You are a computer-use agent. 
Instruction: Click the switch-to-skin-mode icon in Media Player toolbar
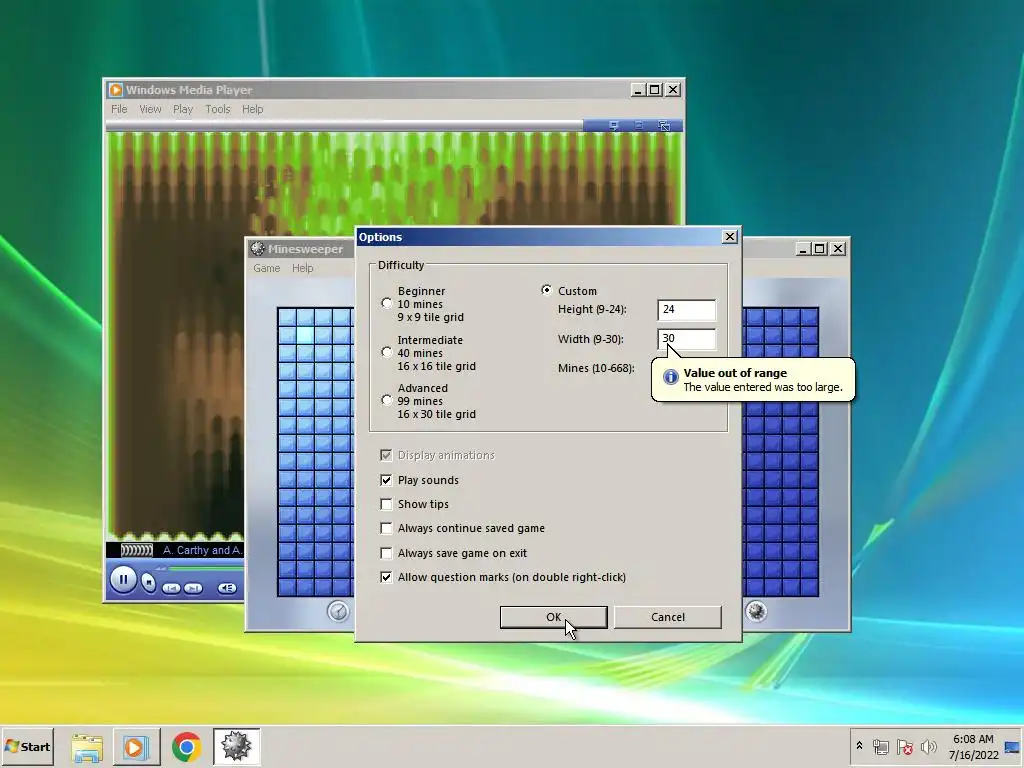(664, 125)
